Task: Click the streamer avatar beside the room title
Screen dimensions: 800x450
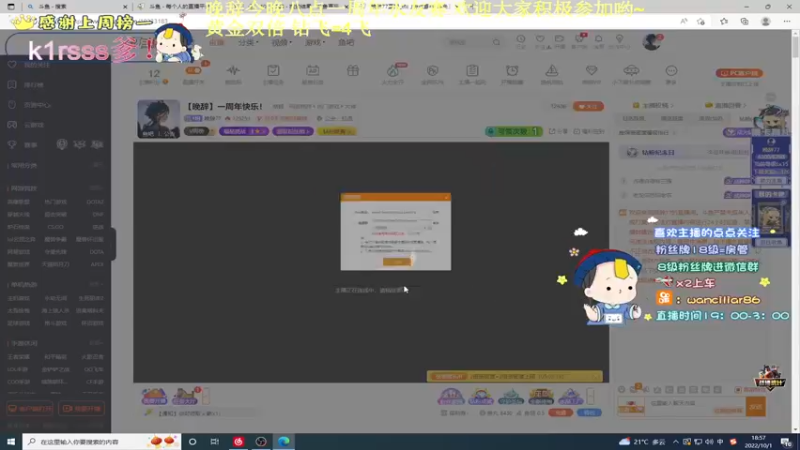Action: 158,119
